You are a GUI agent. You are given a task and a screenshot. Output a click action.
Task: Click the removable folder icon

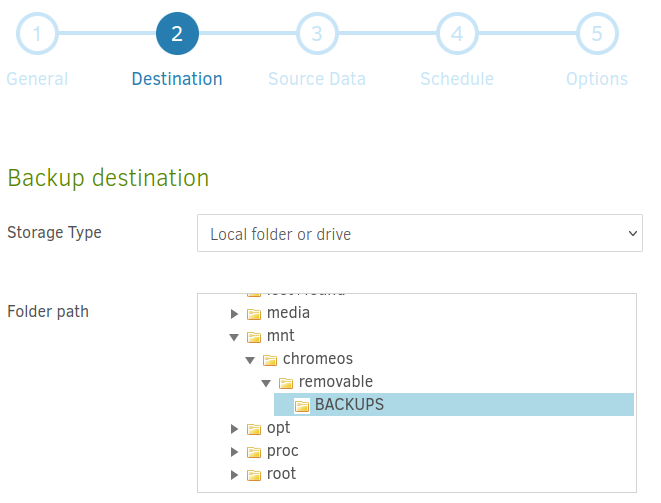tap(286, 383)
